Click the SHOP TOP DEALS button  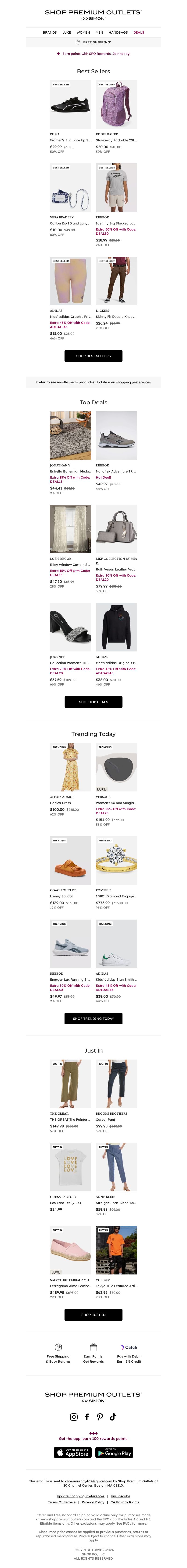point(93,702)
